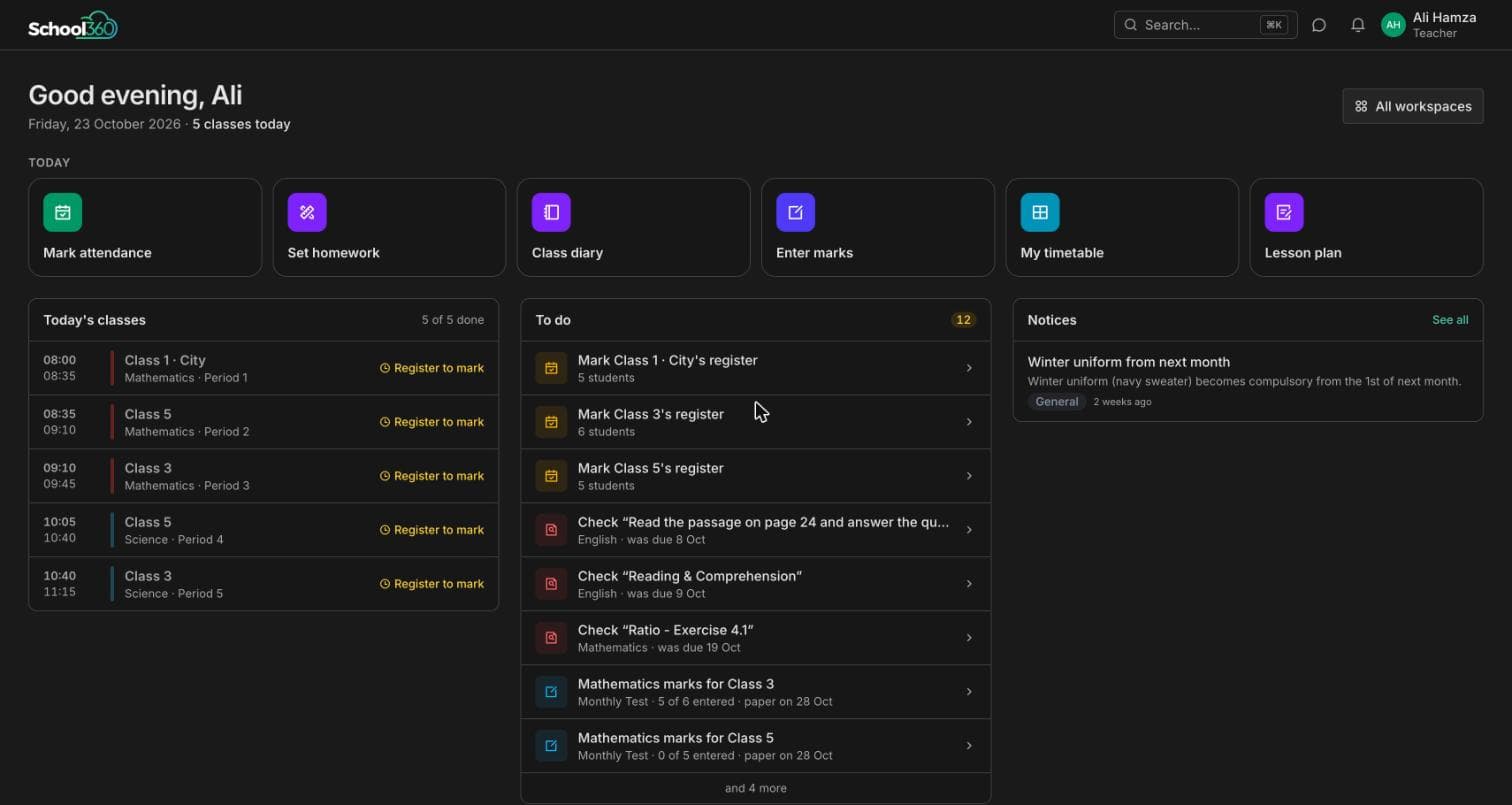Show the "and 4 more" to-do items
Viewport: 1512px width, 805px height.
pos(756,788)
